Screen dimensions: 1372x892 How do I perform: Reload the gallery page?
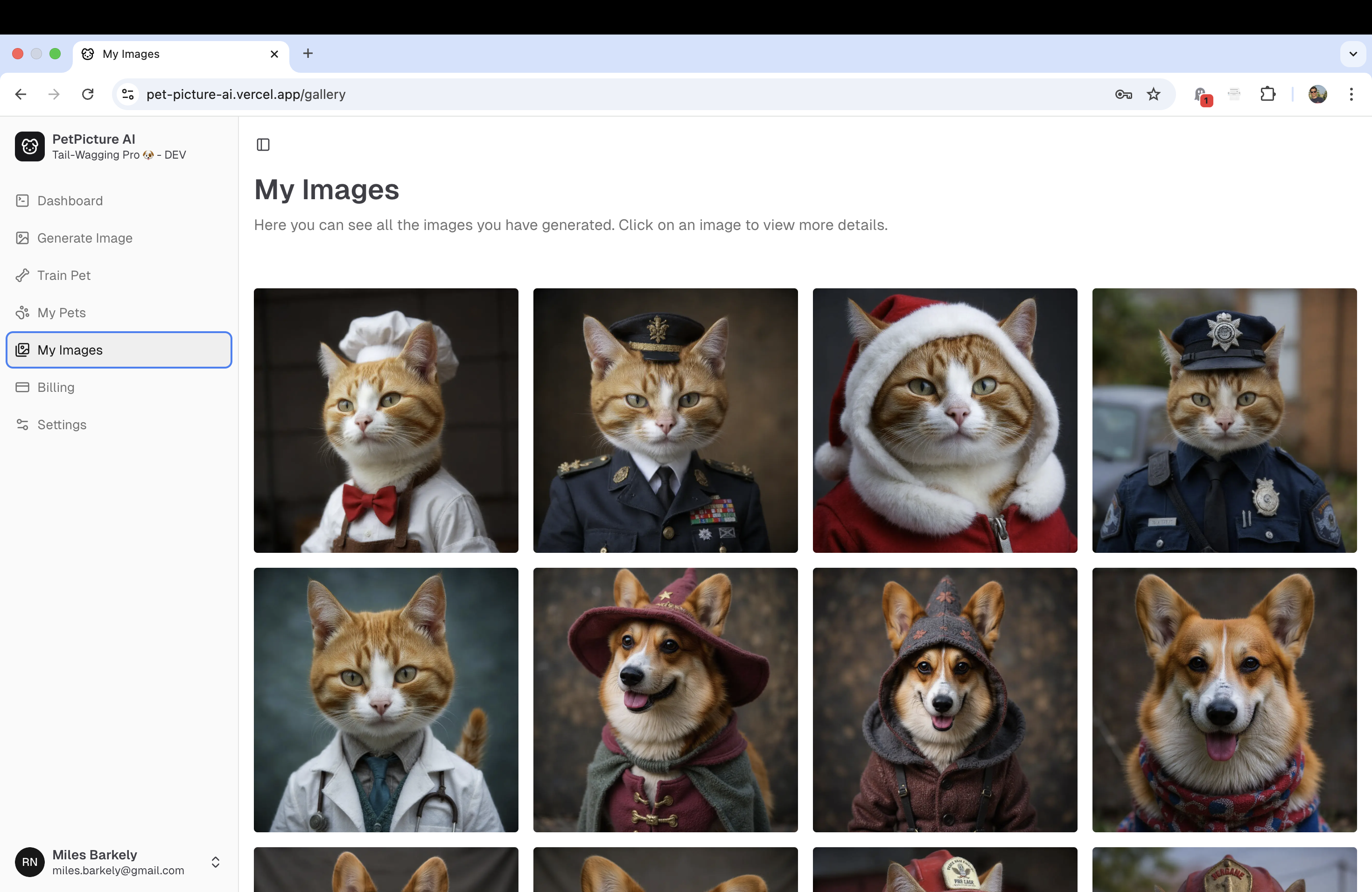(x=88, y=95)
